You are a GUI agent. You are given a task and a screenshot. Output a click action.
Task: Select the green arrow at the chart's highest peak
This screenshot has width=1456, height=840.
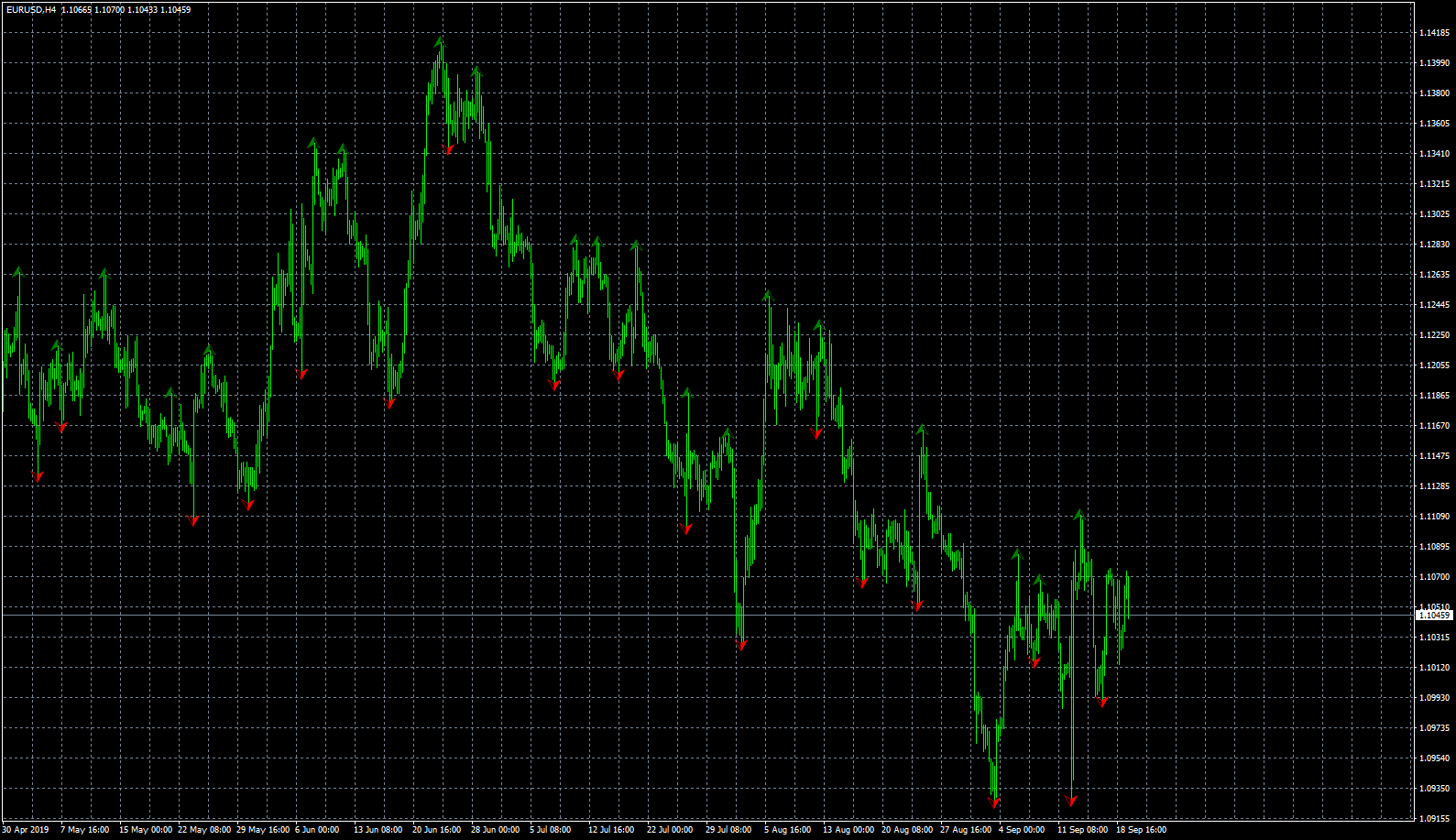click(x=440, y=41)
